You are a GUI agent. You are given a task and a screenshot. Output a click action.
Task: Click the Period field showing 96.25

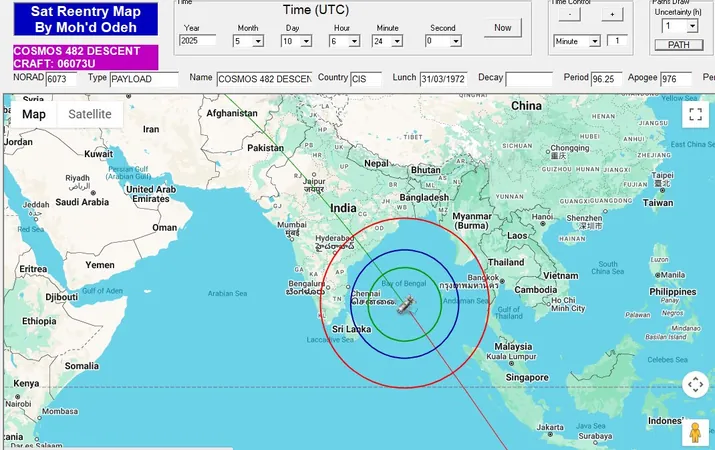(606, 79)
